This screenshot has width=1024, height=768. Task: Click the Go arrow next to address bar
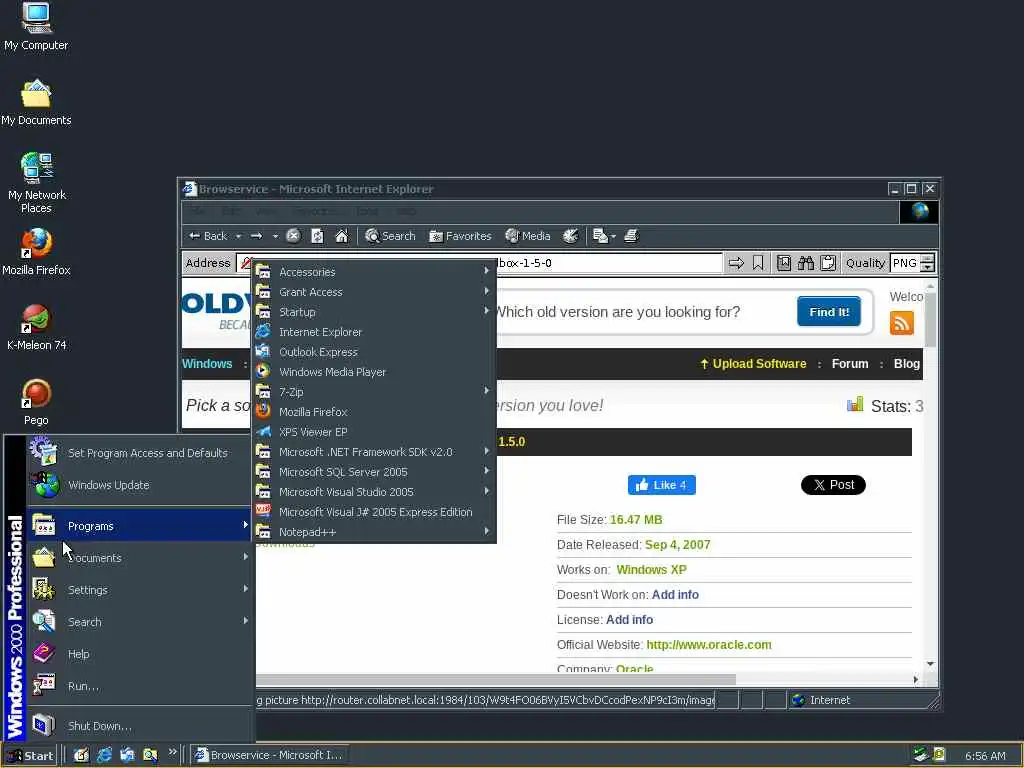(x=736, y=263)
